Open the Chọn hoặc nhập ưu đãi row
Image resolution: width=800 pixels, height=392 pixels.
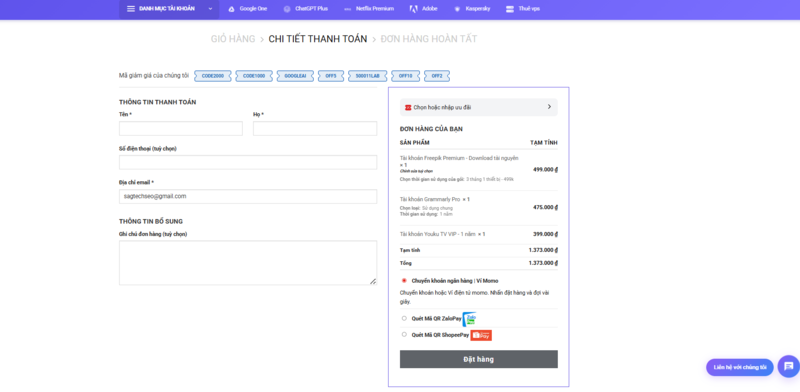[479, 107]
